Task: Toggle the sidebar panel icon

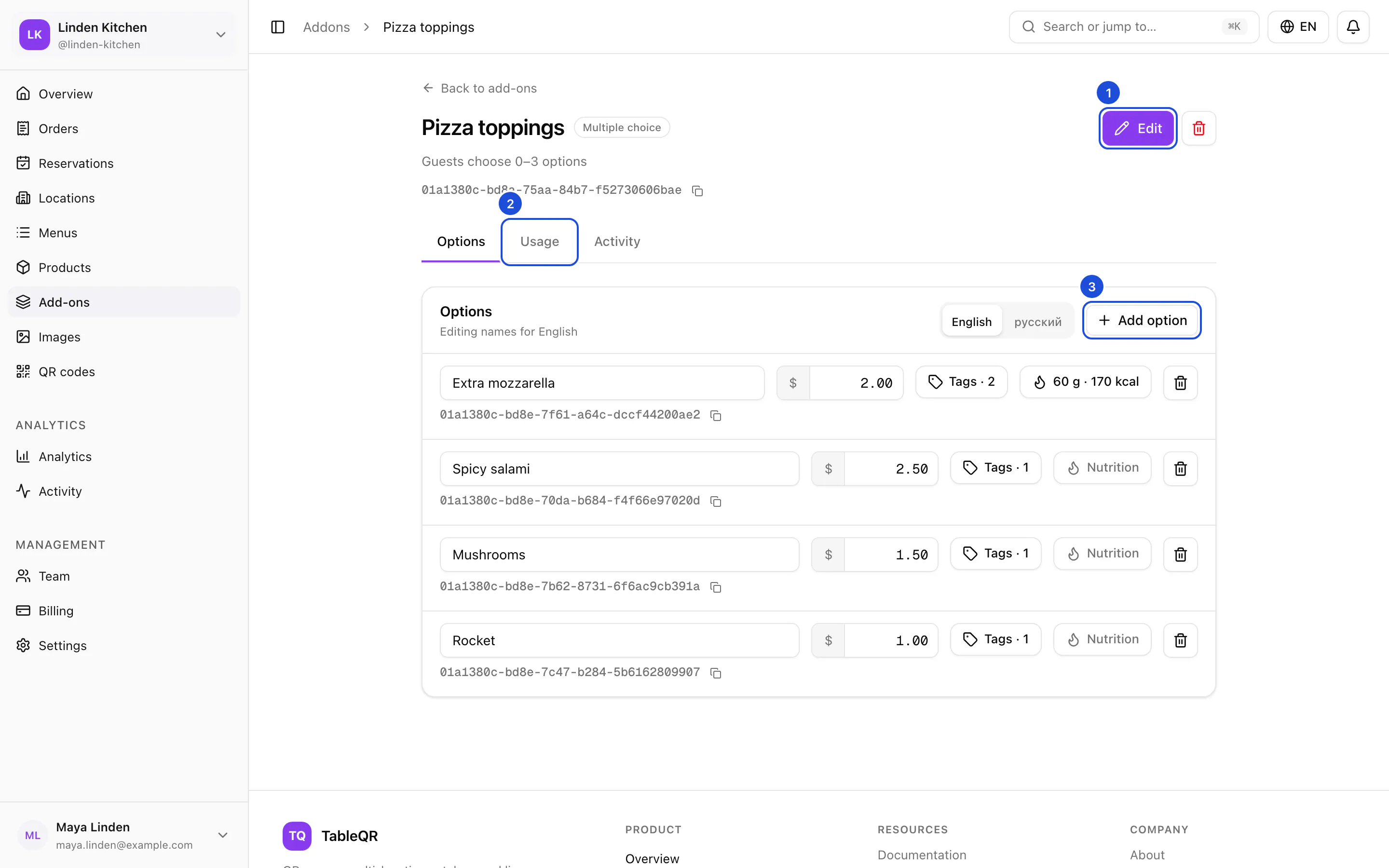Action: pos(278,27)
